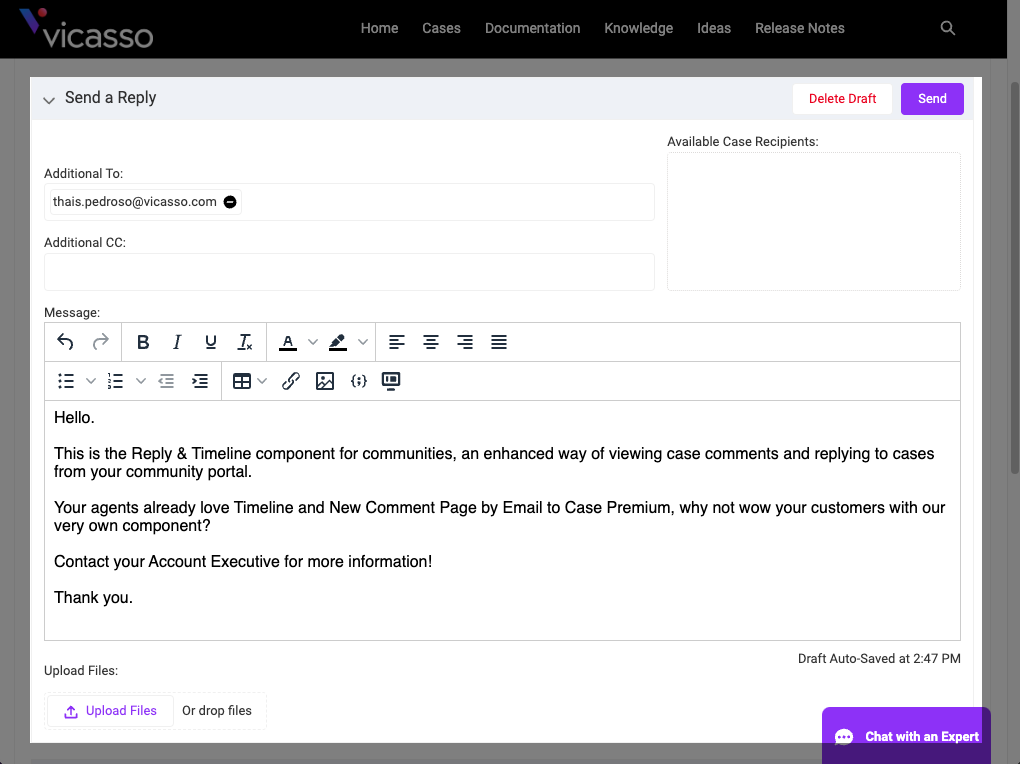Screen dimensions: 1020x764
Task: Open highlight color dropdown arrow
Action: (x=363, y=342)
